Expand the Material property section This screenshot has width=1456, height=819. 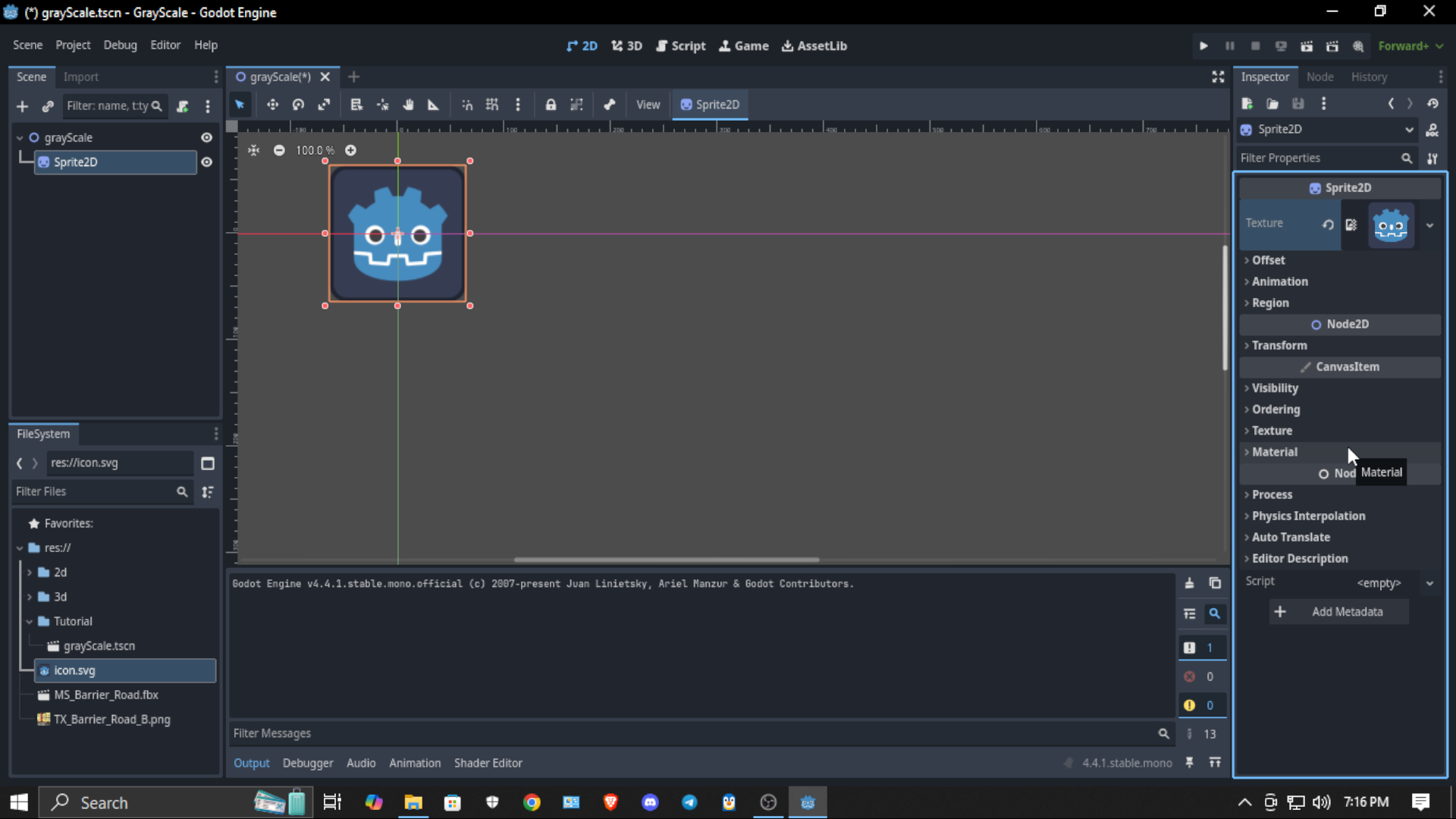1275,452
